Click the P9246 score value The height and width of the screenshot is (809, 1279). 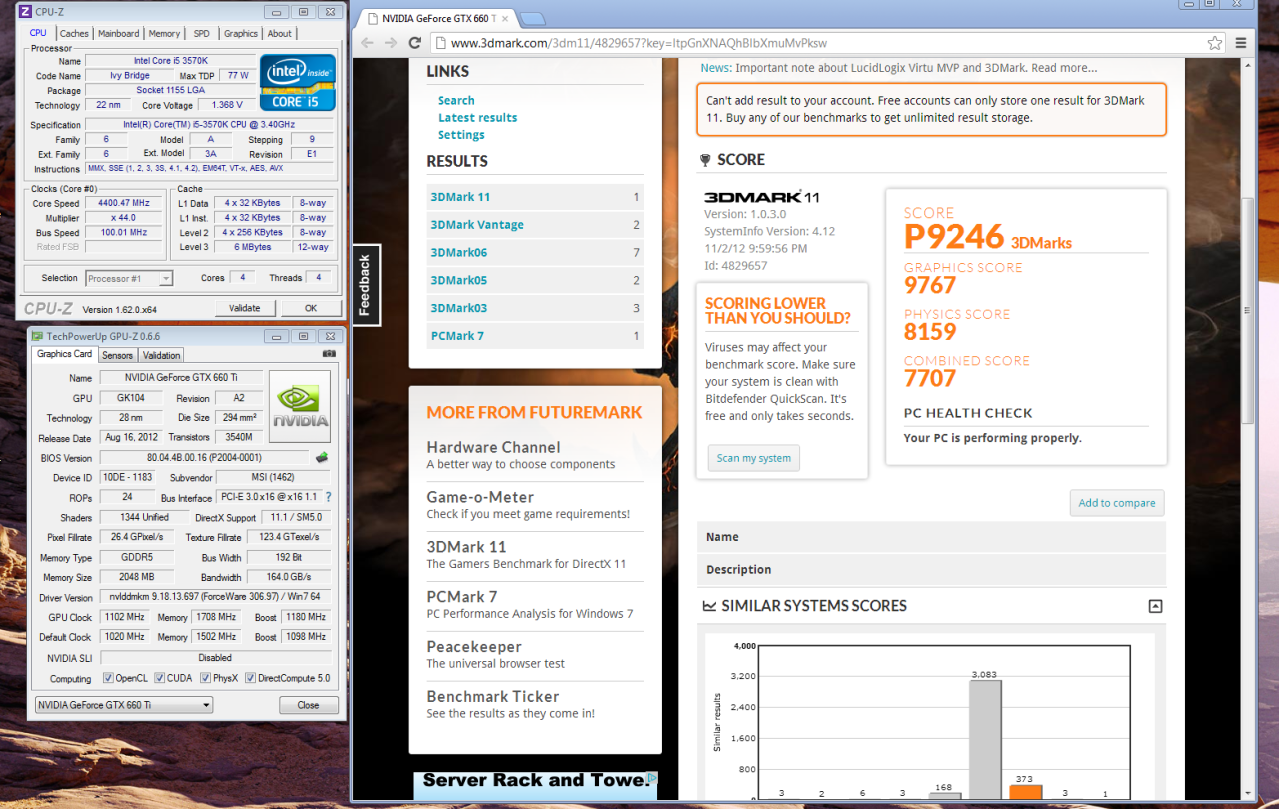954,237
